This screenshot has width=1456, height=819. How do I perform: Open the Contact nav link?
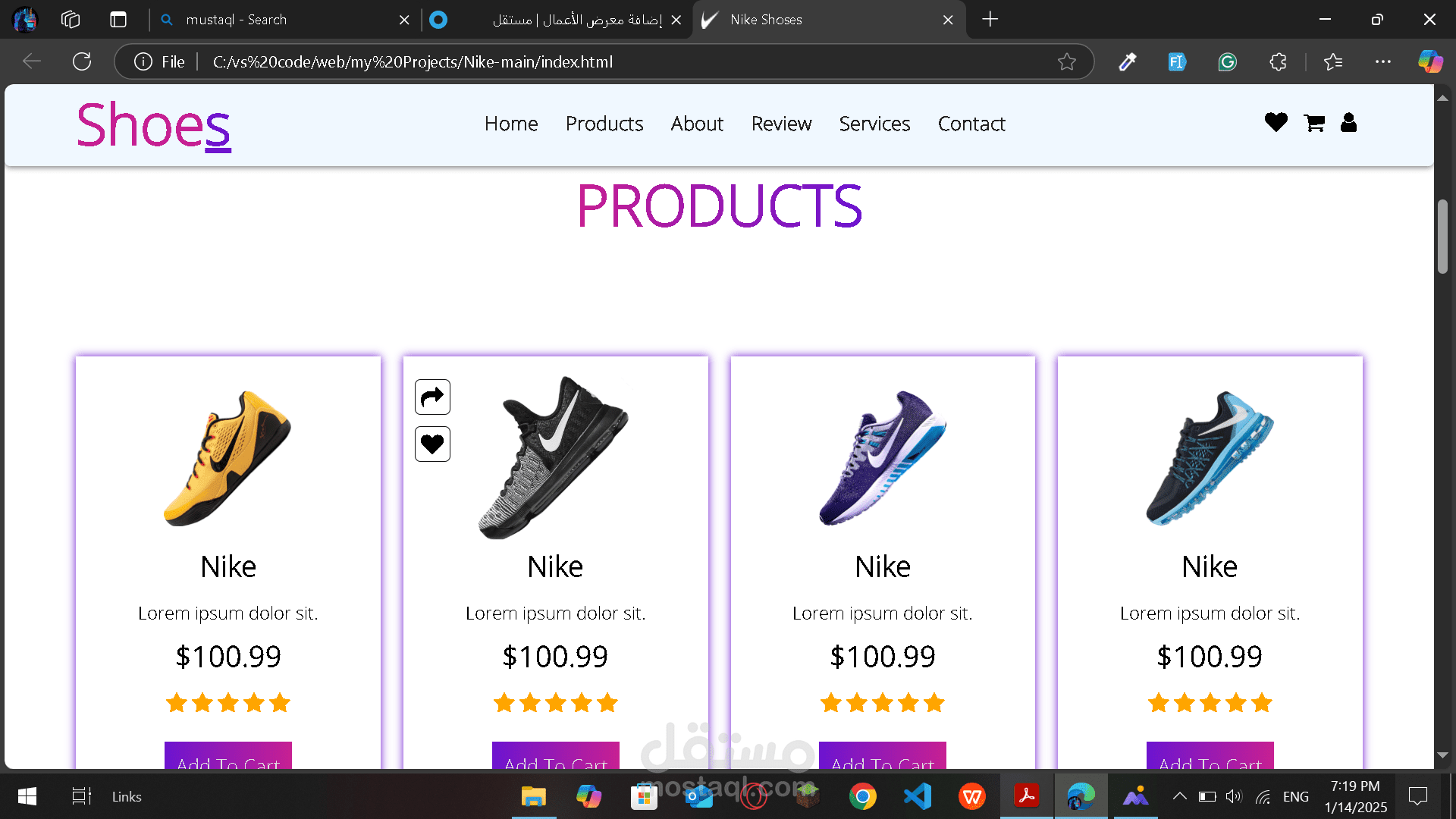coord(971,124)
